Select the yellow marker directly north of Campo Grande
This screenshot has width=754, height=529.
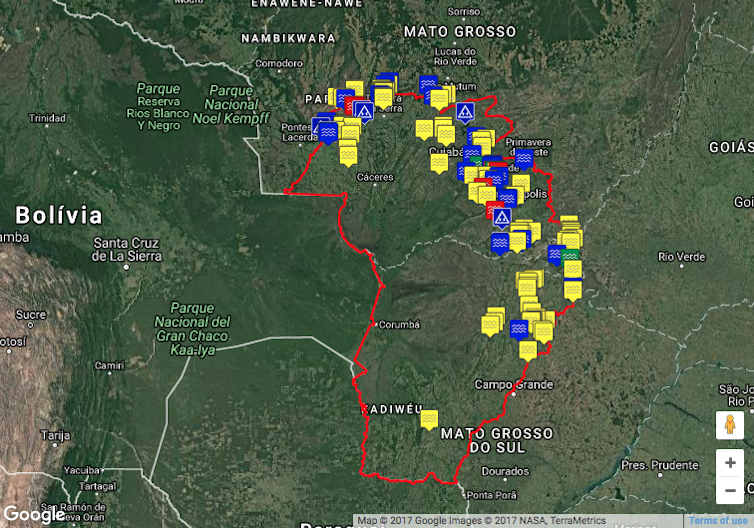click(528, 350)
